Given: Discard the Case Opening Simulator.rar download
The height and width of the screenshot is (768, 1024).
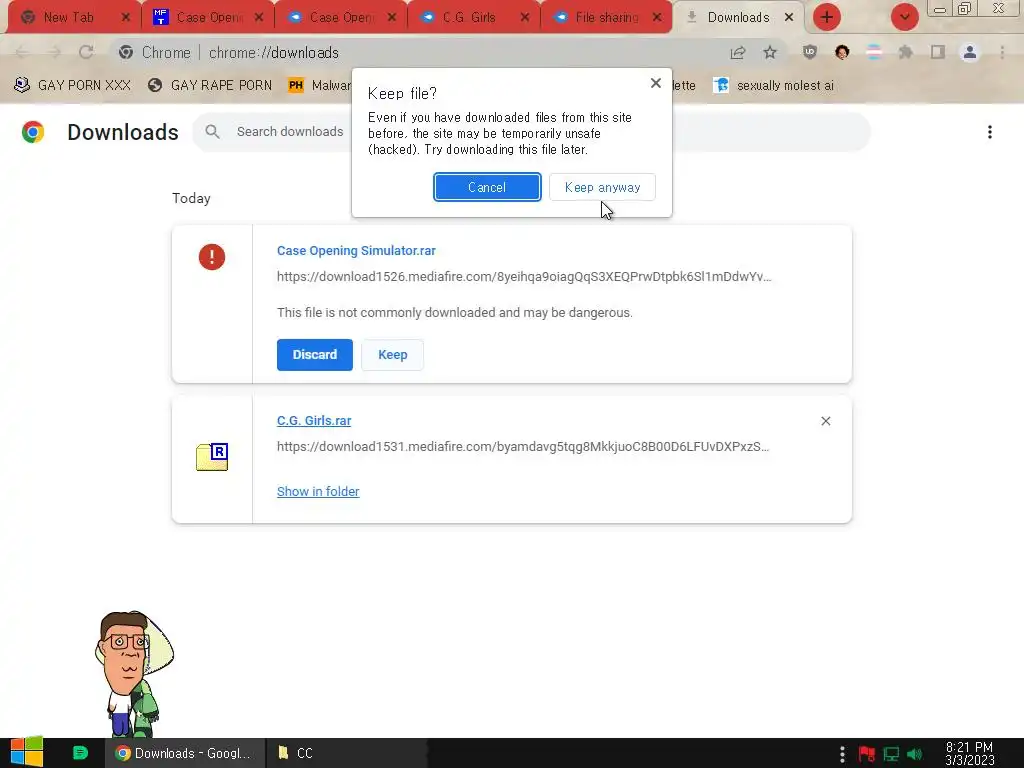Looking at the screenshot, I should tap(315, 355).
